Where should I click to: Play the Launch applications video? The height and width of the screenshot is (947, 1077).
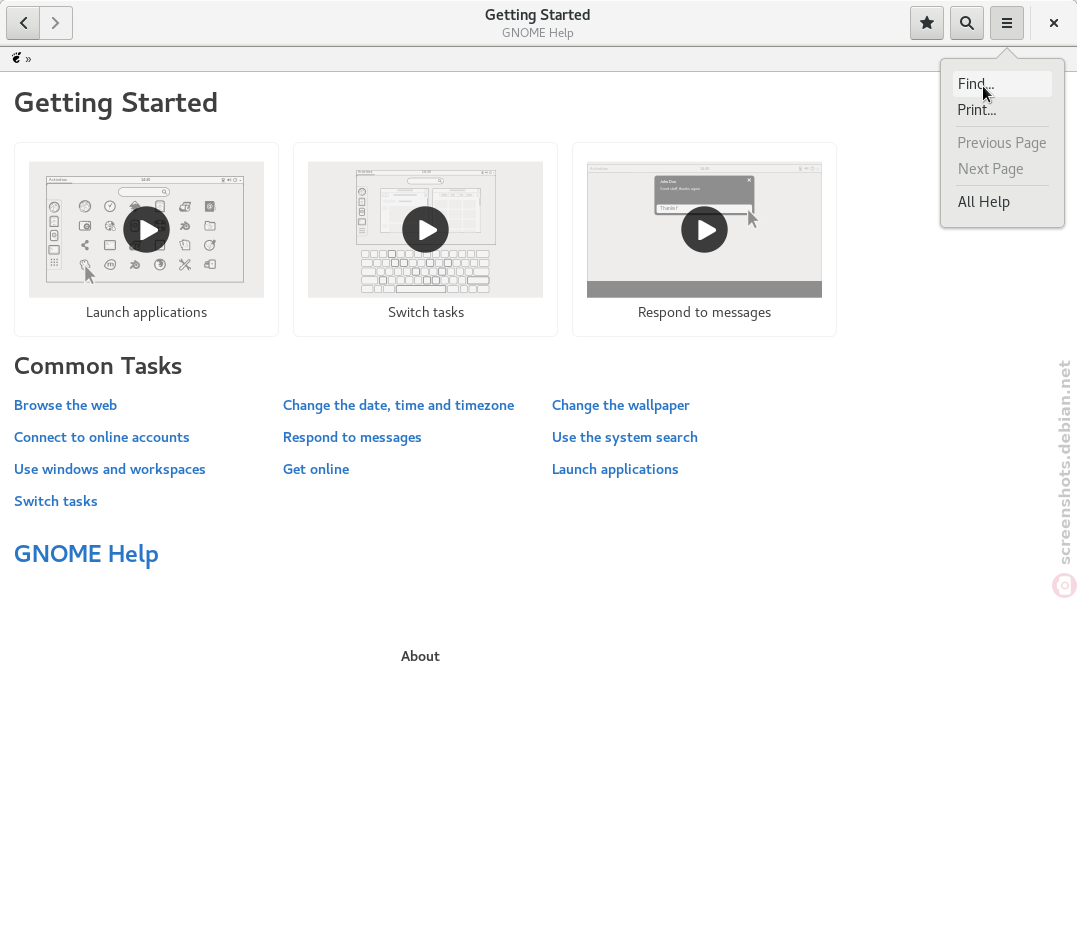[146, 229]
